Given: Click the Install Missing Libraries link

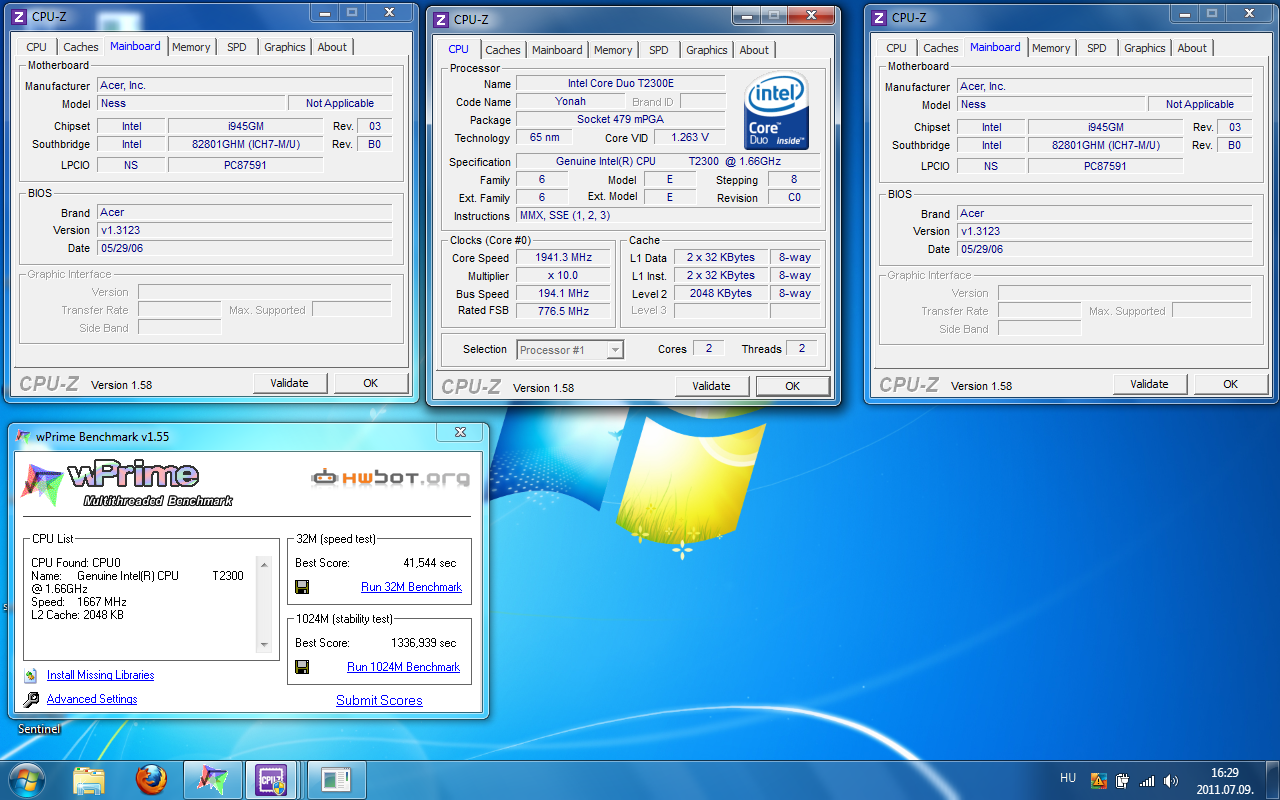Looking at the screenshot, I should (100, 675).
